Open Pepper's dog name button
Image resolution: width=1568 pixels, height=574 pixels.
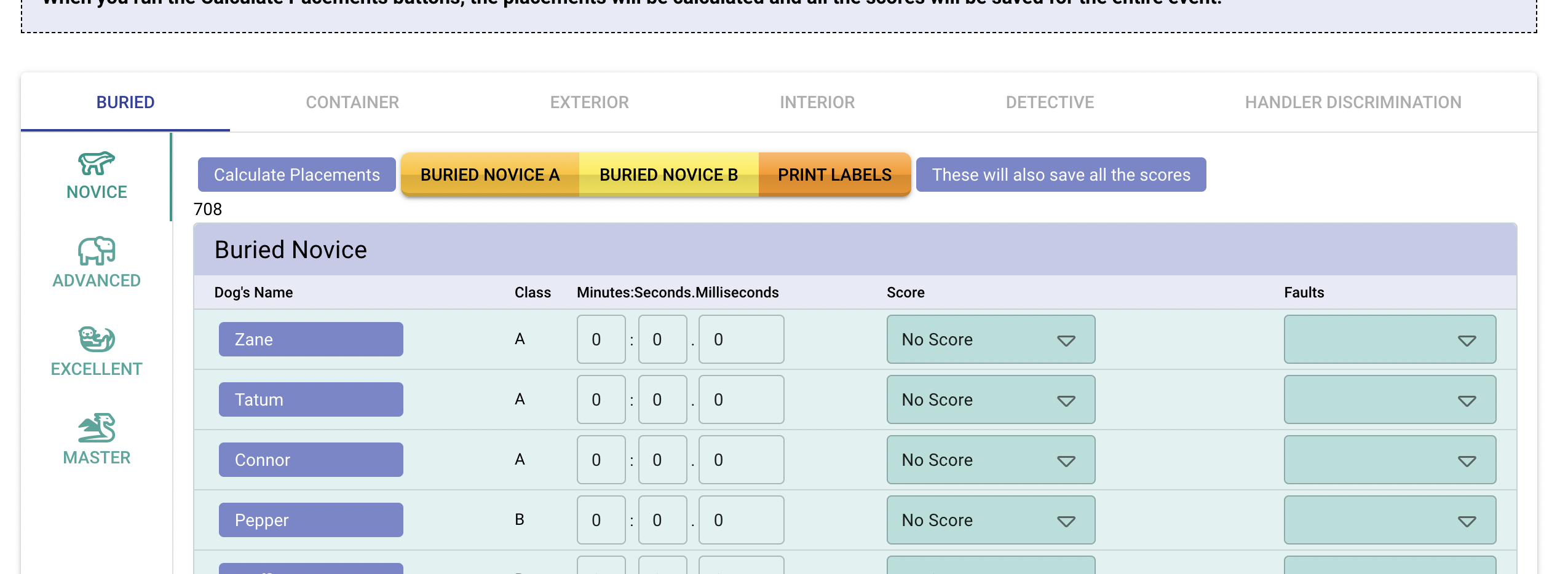pyautogui.click(x=311, y=520)
